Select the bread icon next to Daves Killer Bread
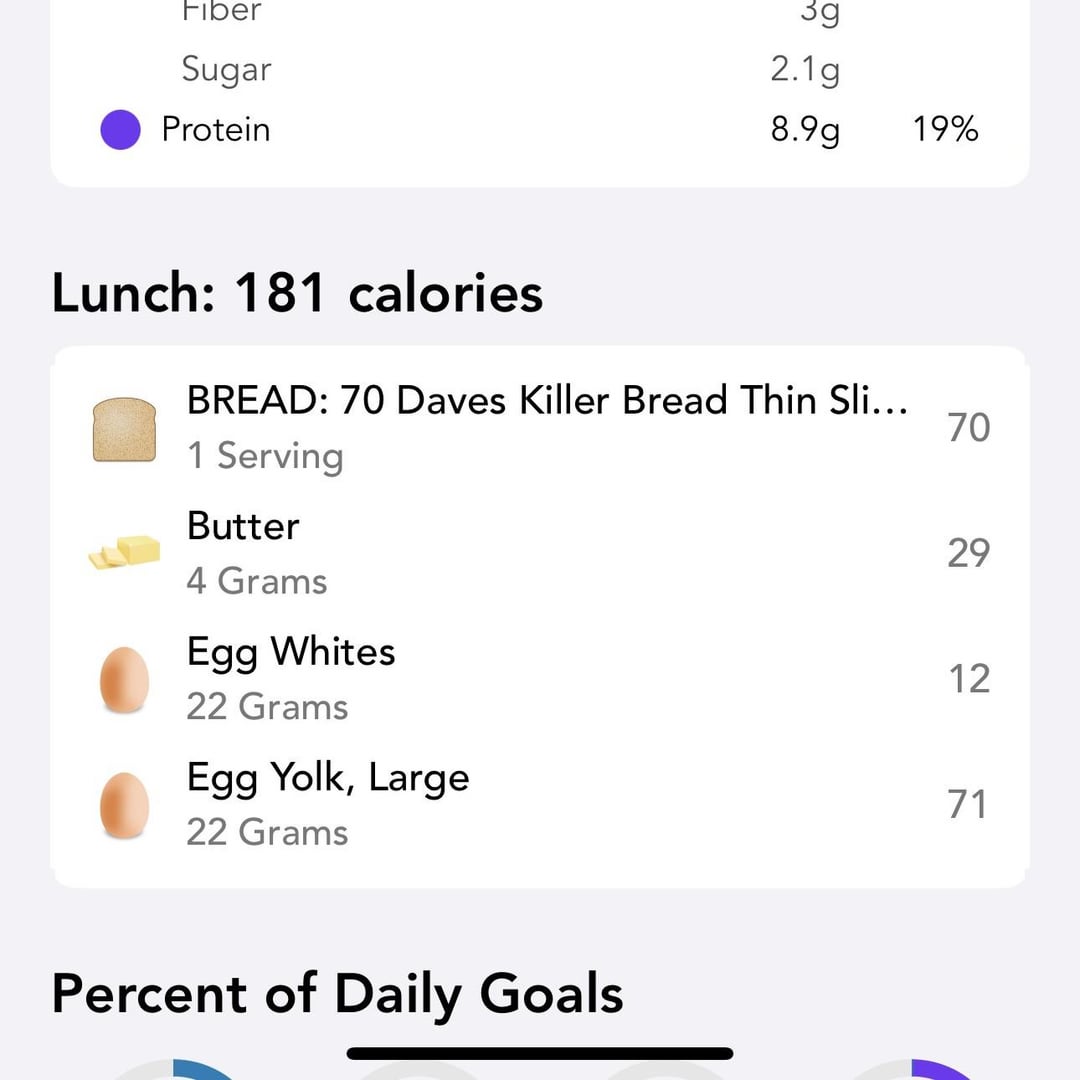 coord(124,427)
